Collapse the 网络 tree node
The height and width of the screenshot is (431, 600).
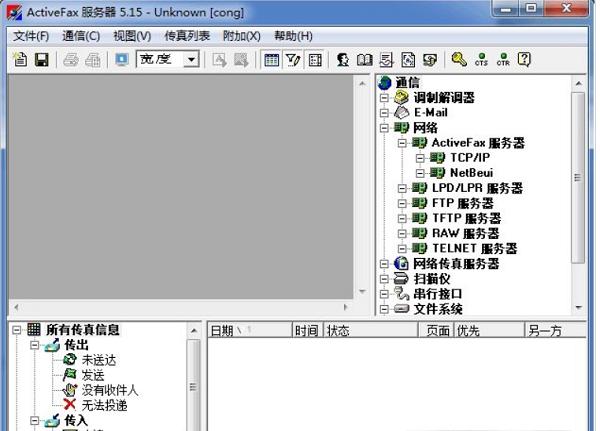coord(384,128)
